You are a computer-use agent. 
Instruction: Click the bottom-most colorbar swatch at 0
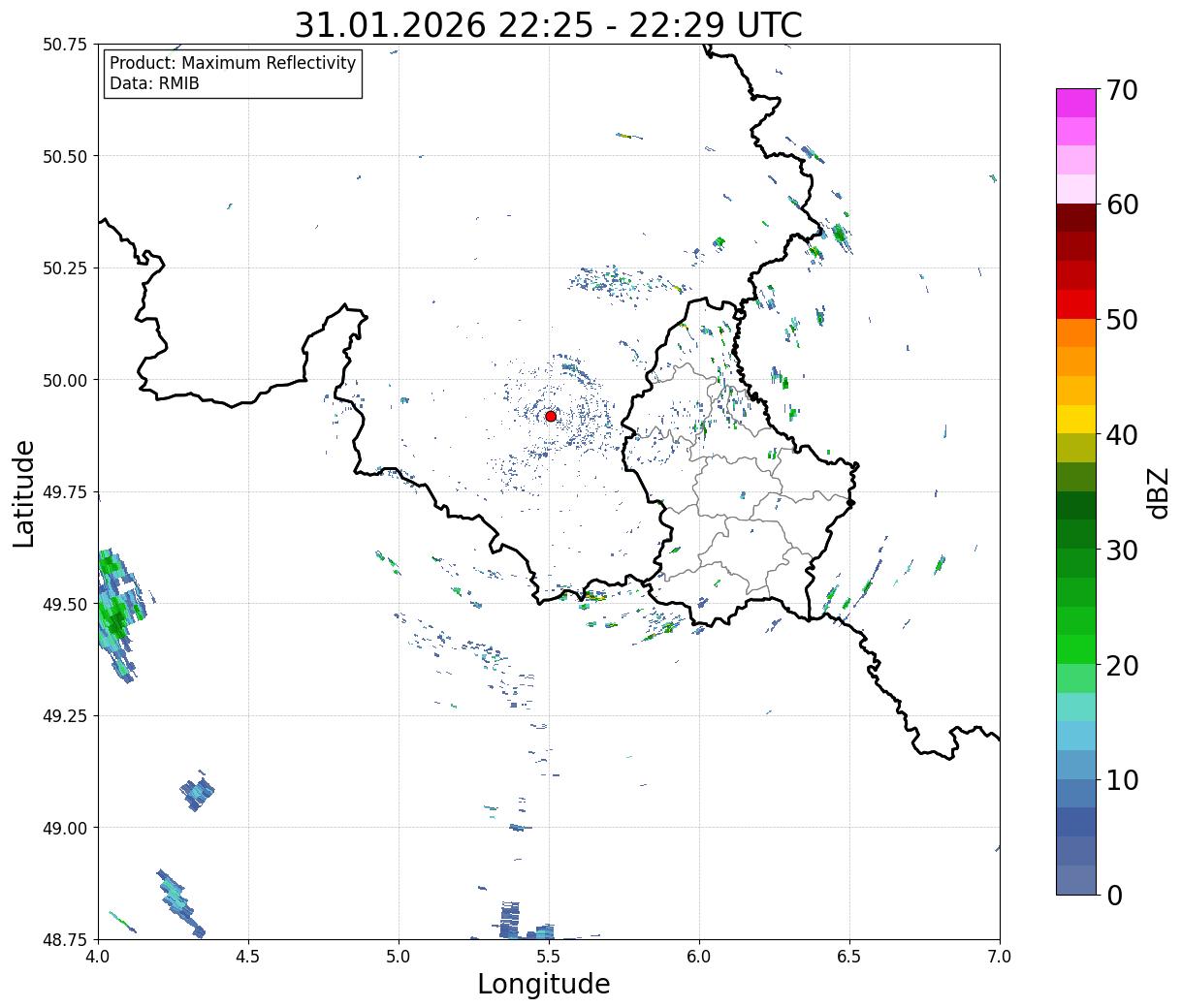pos(1075,879)
